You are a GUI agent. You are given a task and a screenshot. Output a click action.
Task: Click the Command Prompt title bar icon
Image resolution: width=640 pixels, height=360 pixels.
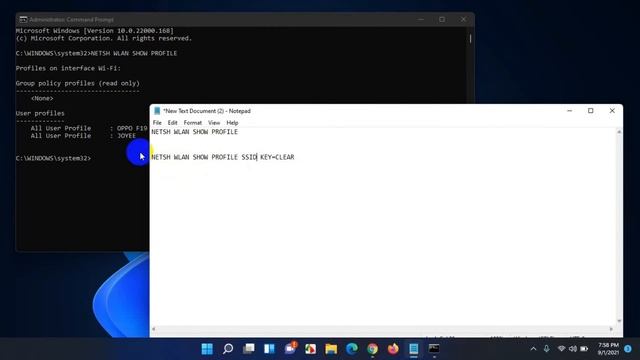(x=23, y=19)
